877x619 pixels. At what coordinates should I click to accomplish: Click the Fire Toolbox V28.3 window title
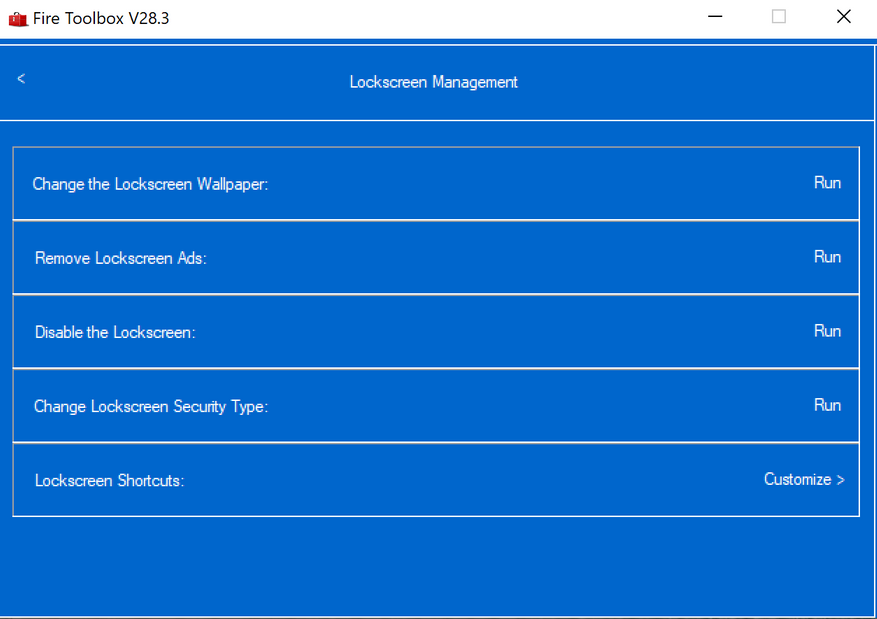[x=101, y=18]
